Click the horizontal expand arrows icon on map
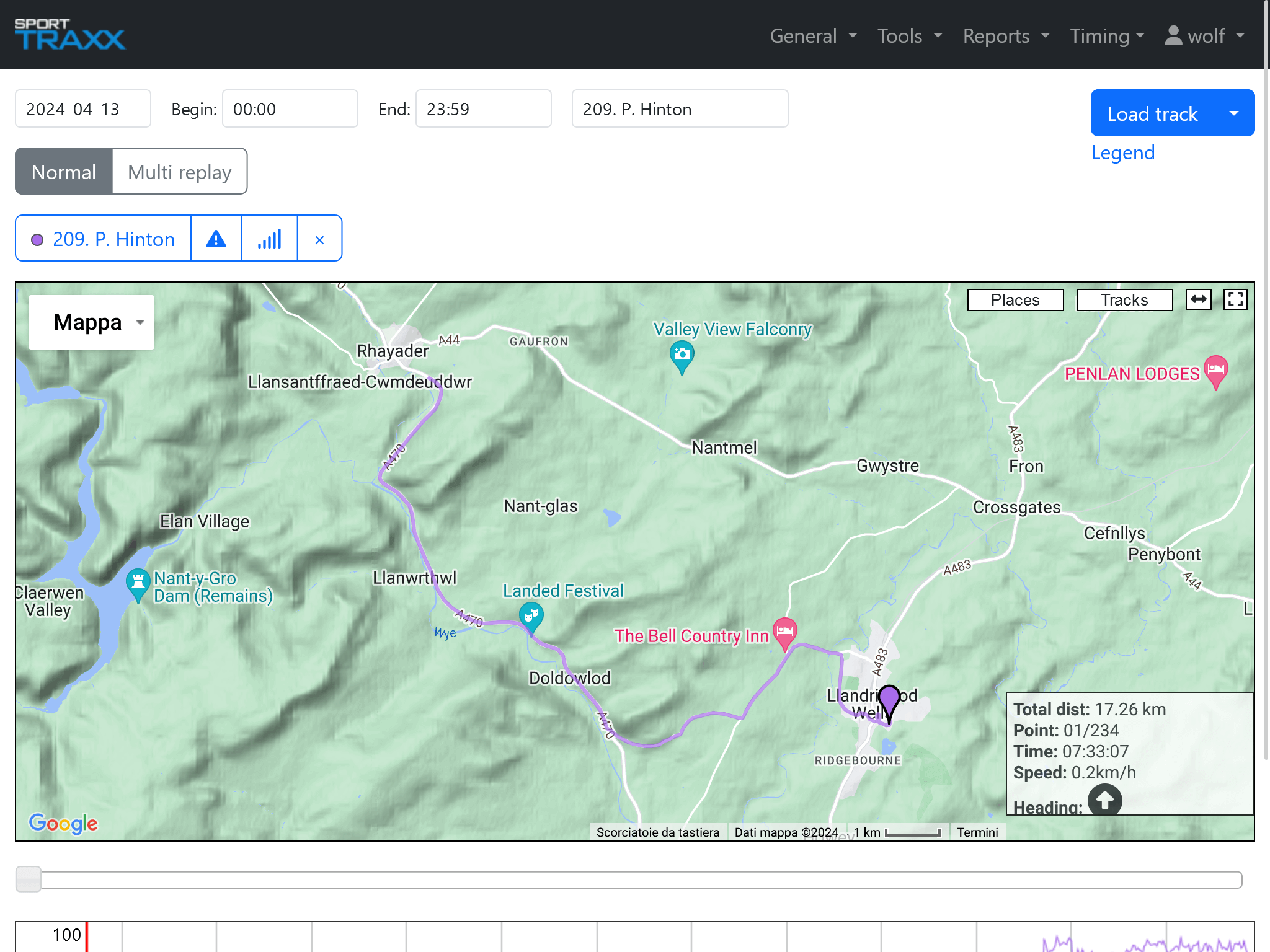 point(1199,299)
